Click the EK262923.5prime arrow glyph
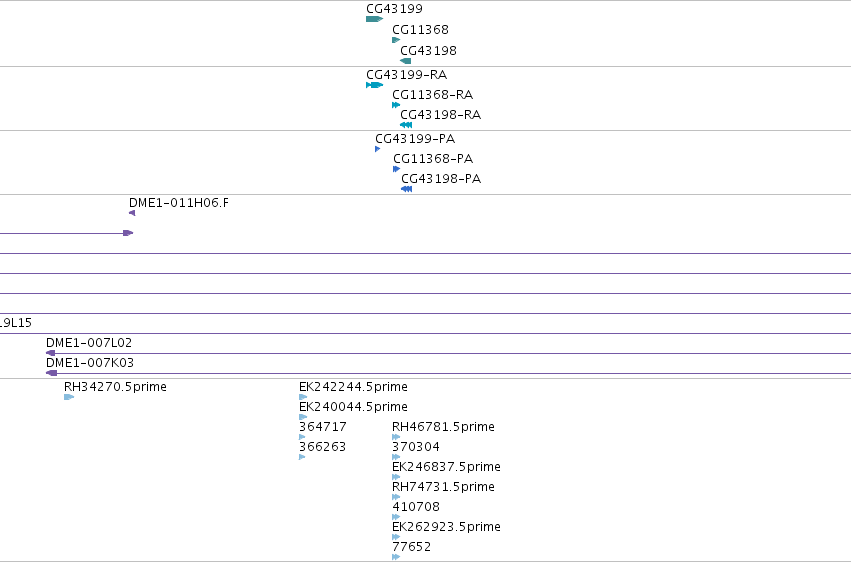 pos(396,537)
